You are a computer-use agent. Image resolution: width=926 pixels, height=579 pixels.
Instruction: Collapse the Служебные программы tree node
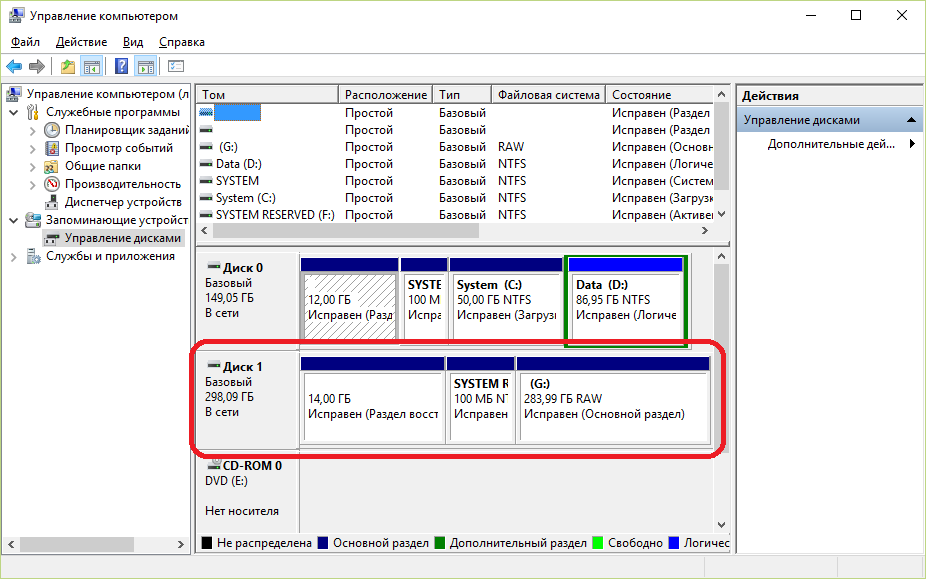click(x=13, y=112)
